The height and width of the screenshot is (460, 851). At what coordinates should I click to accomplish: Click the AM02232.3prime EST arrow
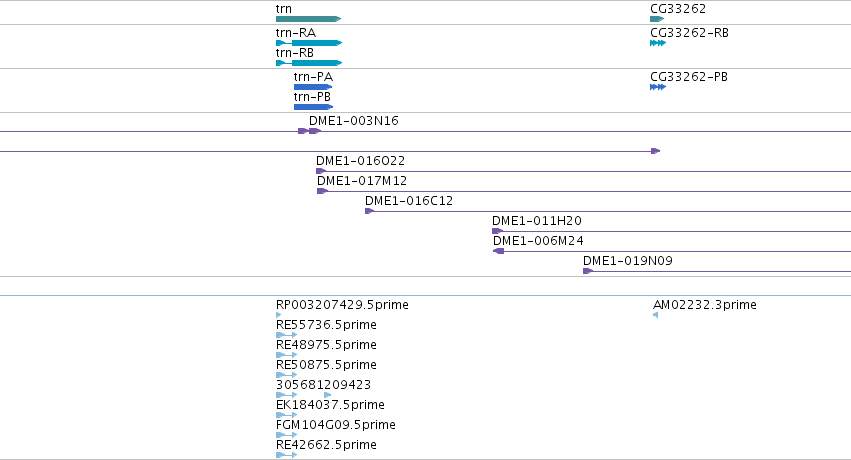[x=656, y=315]
